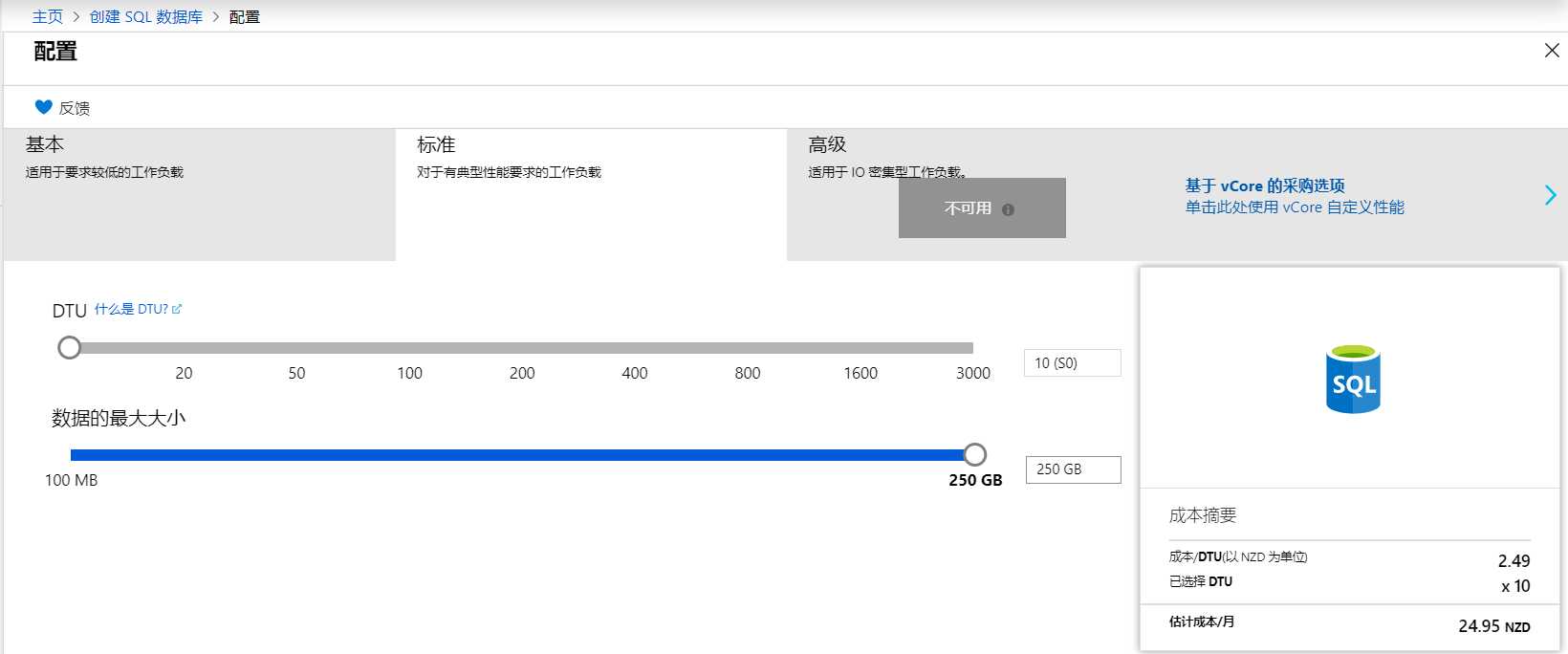Viewport: 1568px width, 654px height.
Task: Select the 基本 tier tab
Action: [x=199, y=195]
